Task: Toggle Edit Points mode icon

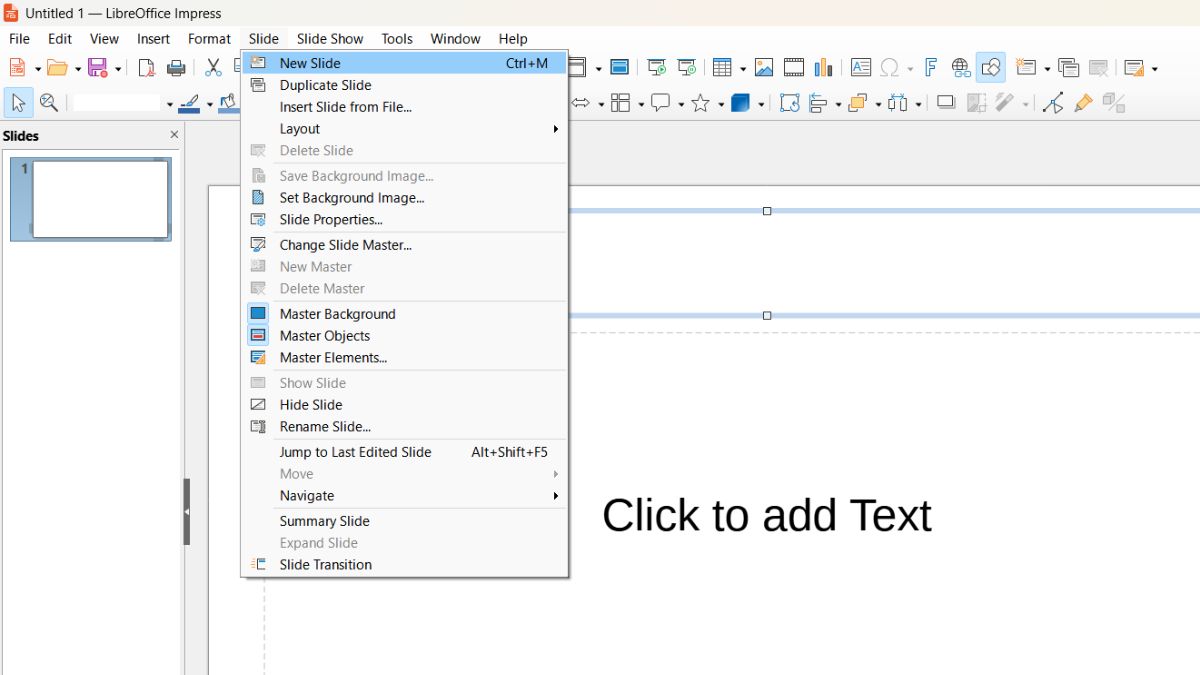Action: [x=1053, y=103]
